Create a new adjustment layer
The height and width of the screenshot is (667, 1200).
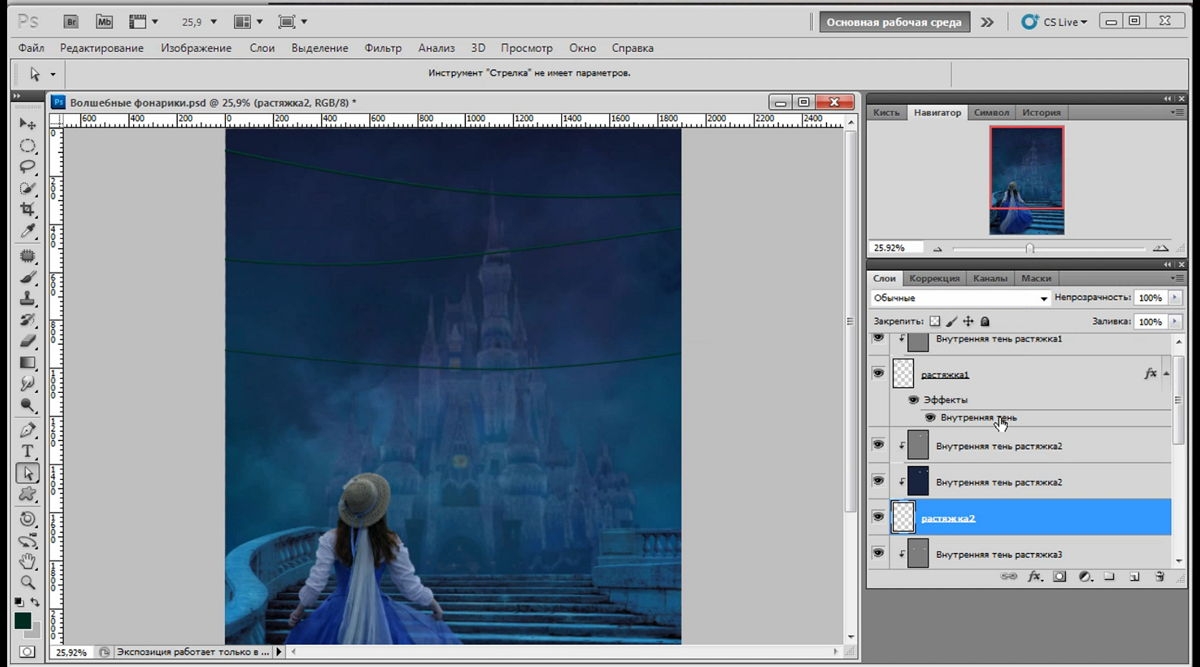point(1085,577)
